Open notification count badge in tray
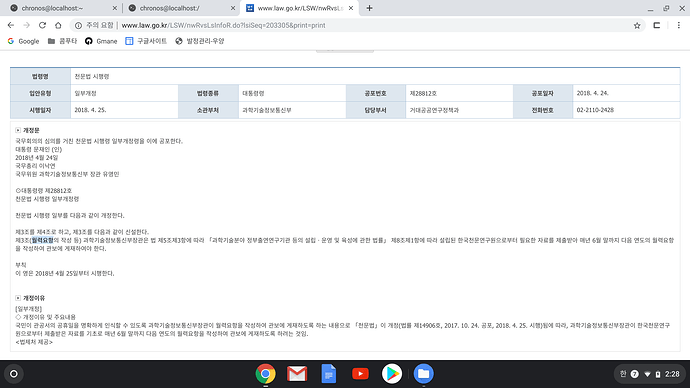The image size is (690, 388). (x=635, y=374)
